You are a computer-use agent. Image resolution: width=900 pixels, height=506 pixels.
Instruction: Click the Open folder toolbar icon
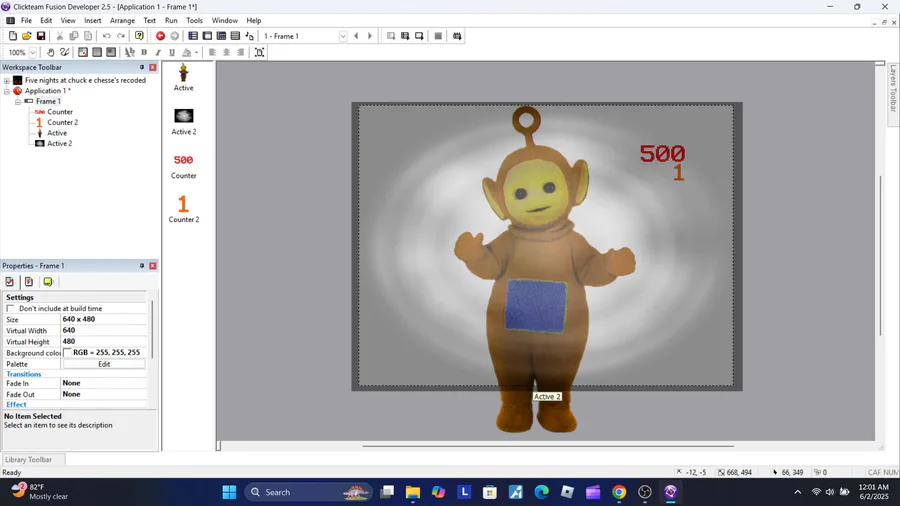(26, 36)
